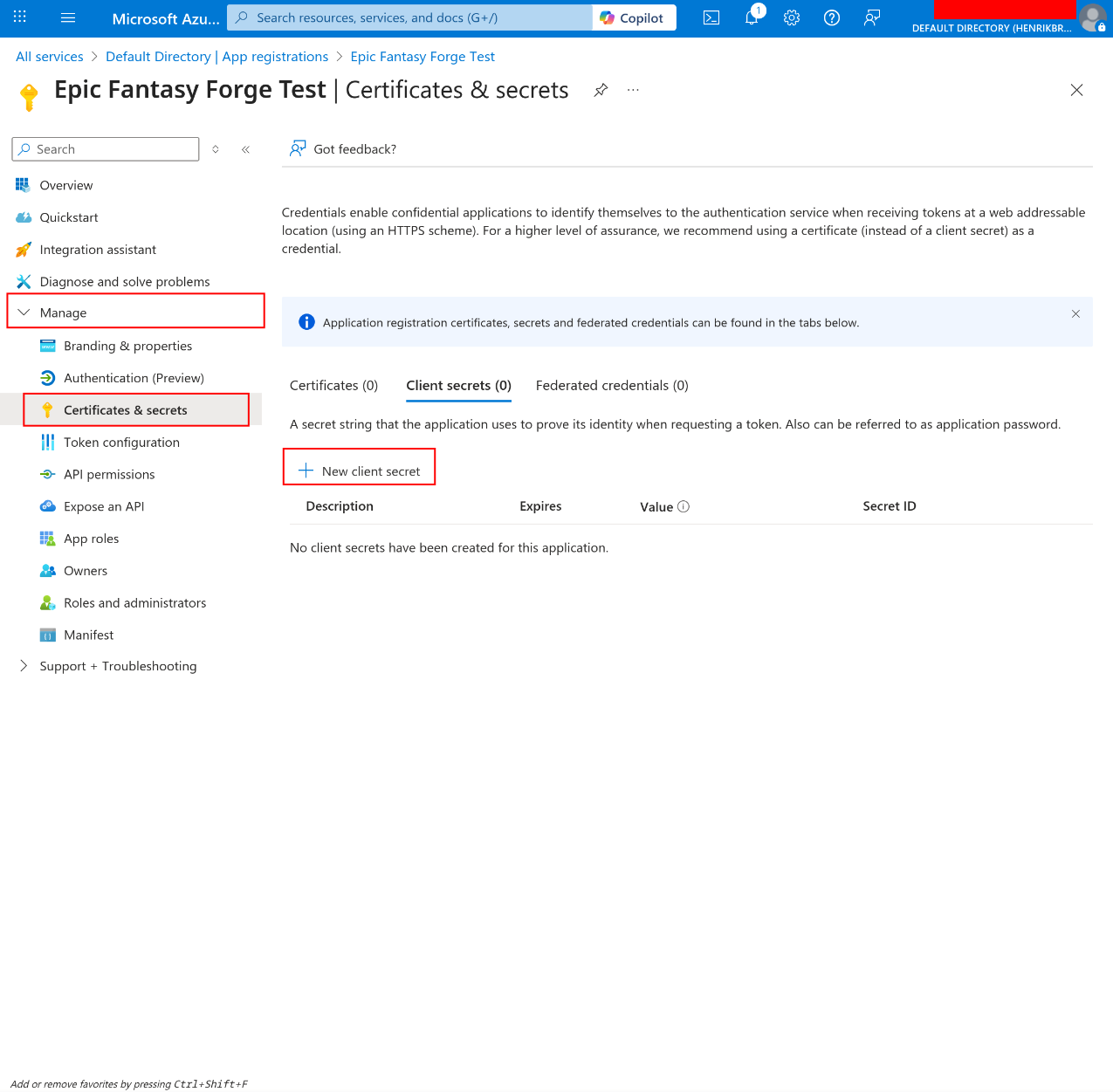
Task: Open Cloud Shell from the top bar
Action: [x=711, y=17]
